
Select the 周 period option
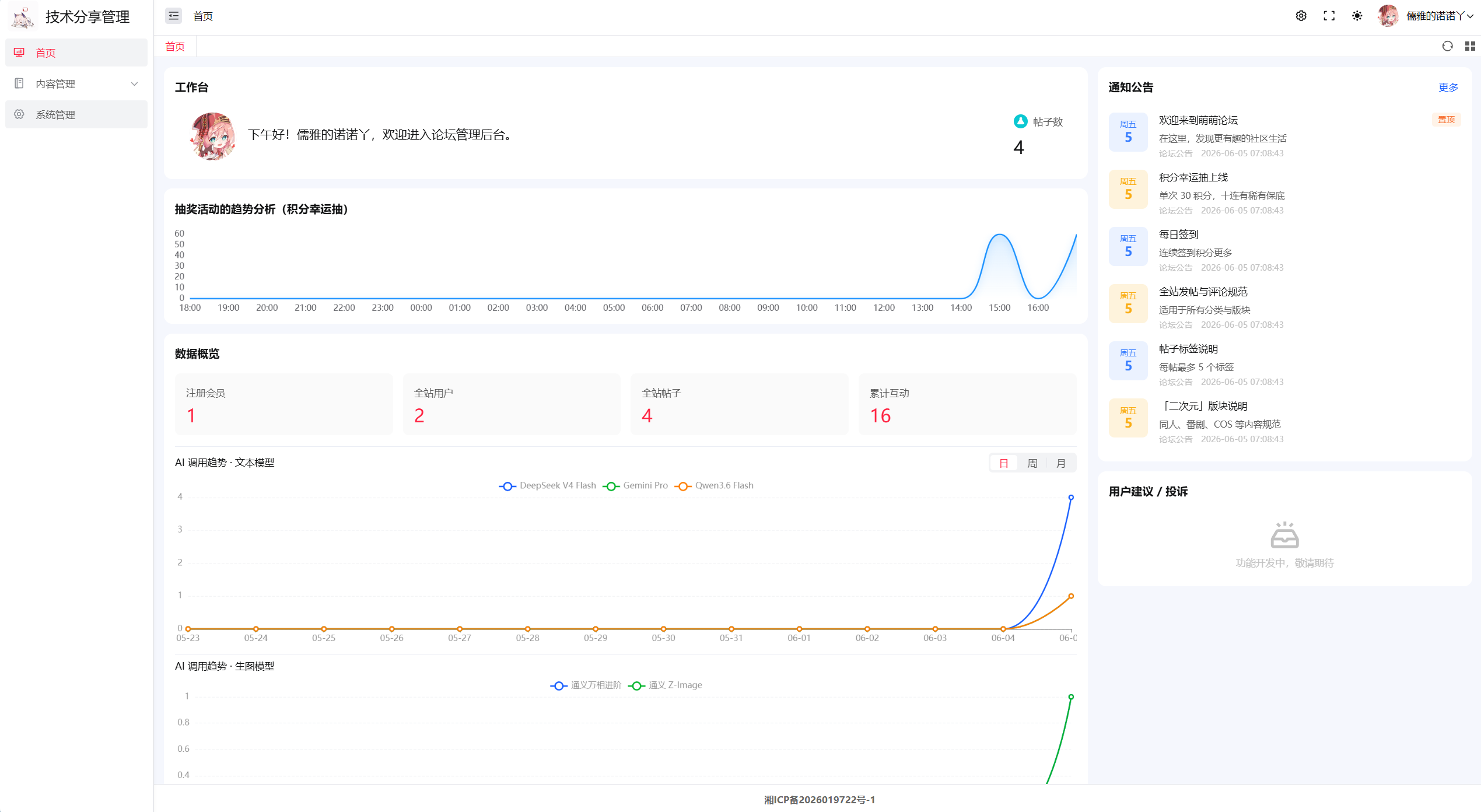click(1032, 463)
